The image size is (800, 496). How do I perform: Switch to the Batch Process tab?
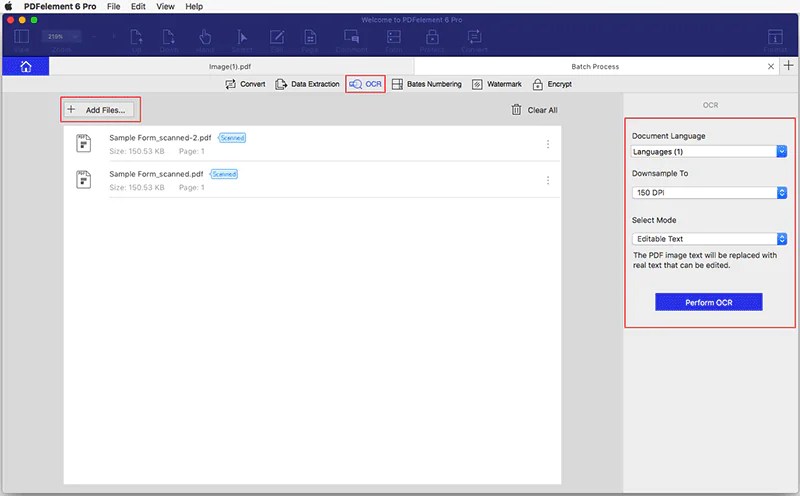(595, 67)
